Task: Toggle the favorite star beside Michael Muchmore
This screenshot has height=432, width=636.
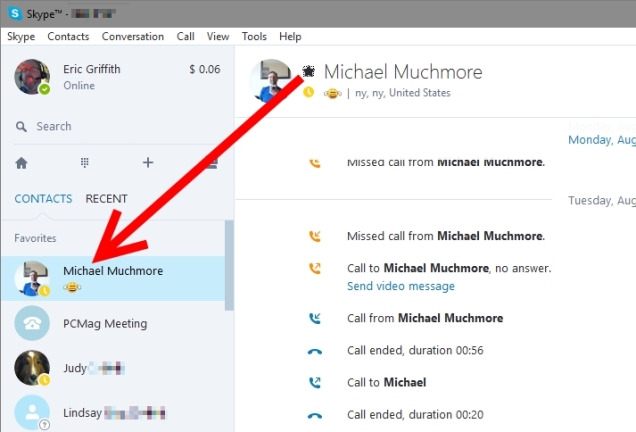Action: click(x=309, y=72)
